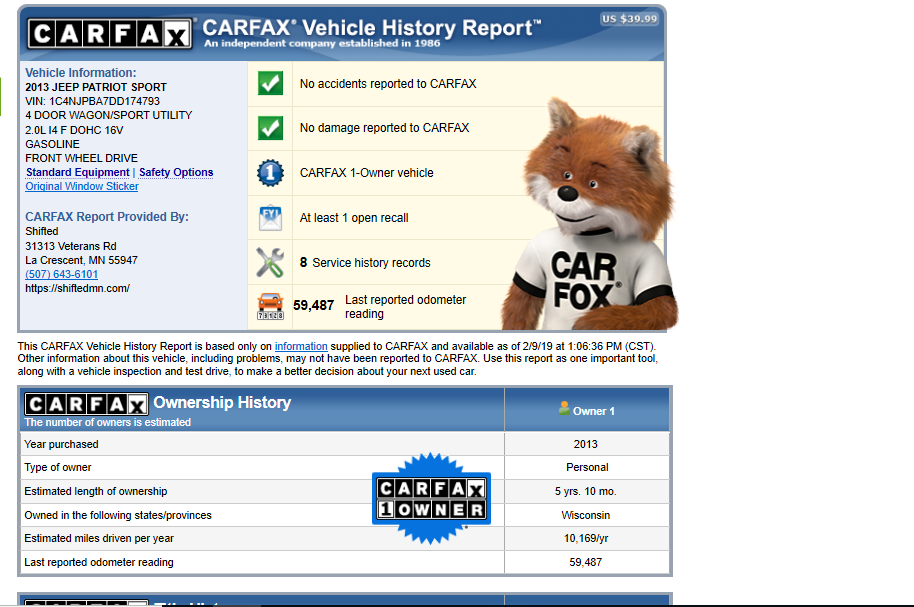Click the wrench and screwdriver service icon
Image resolution: width=914 pixels, height=607 pixels.
[270, 262]
